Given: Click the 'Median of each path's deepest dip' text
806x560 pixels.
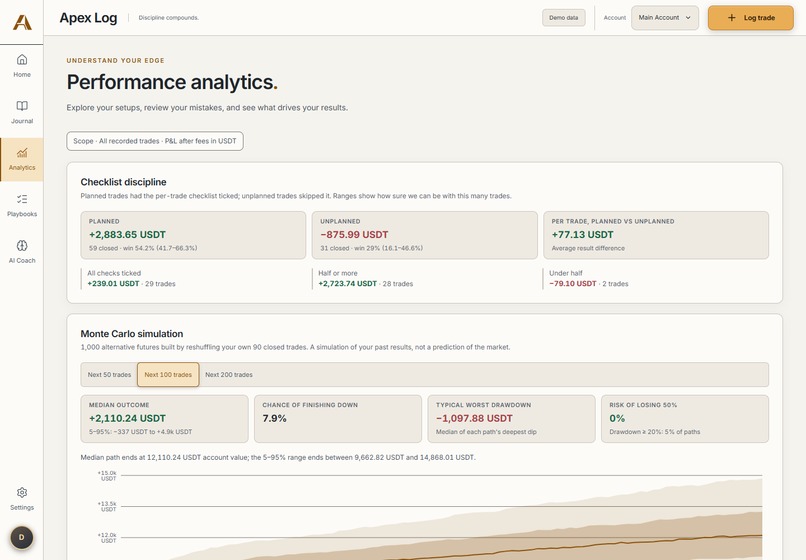Looking at the screenshot, I should click(x=486, y=432).
